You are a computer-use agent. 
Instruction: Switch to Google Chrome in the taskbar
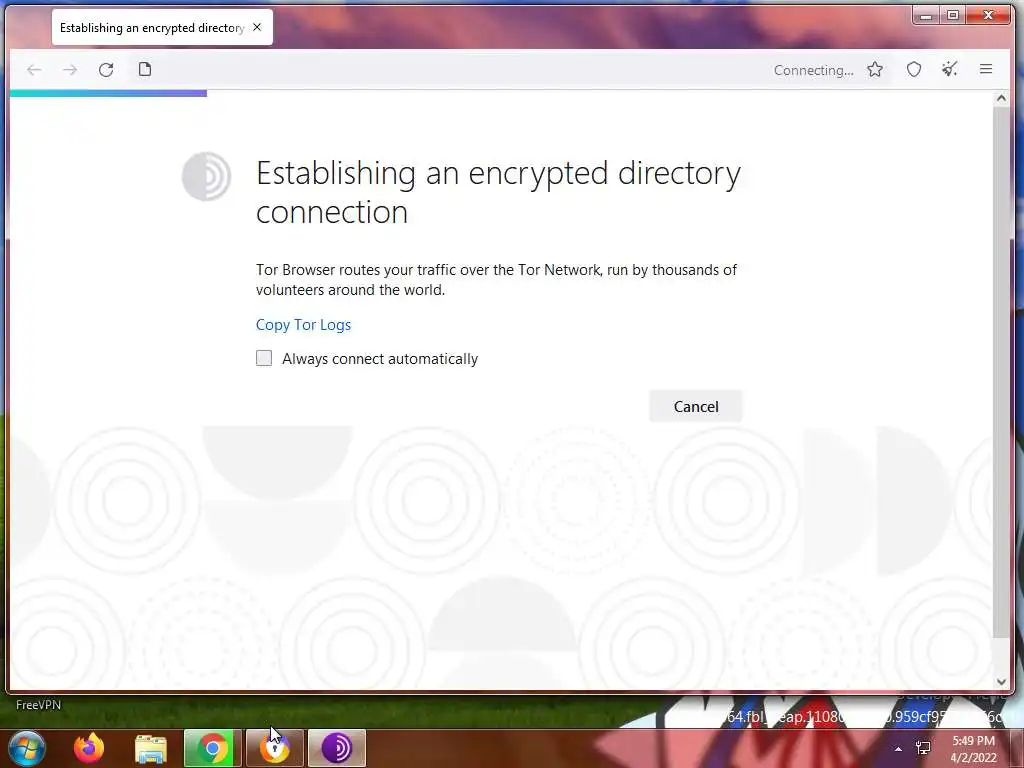pos(212,748)
